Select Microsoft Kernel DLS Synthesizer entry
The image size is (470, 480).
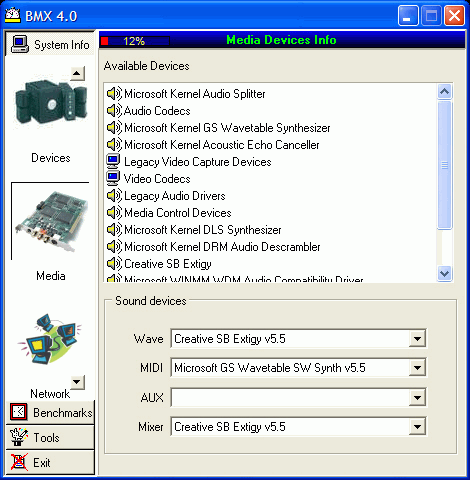(x=203, y=230)
